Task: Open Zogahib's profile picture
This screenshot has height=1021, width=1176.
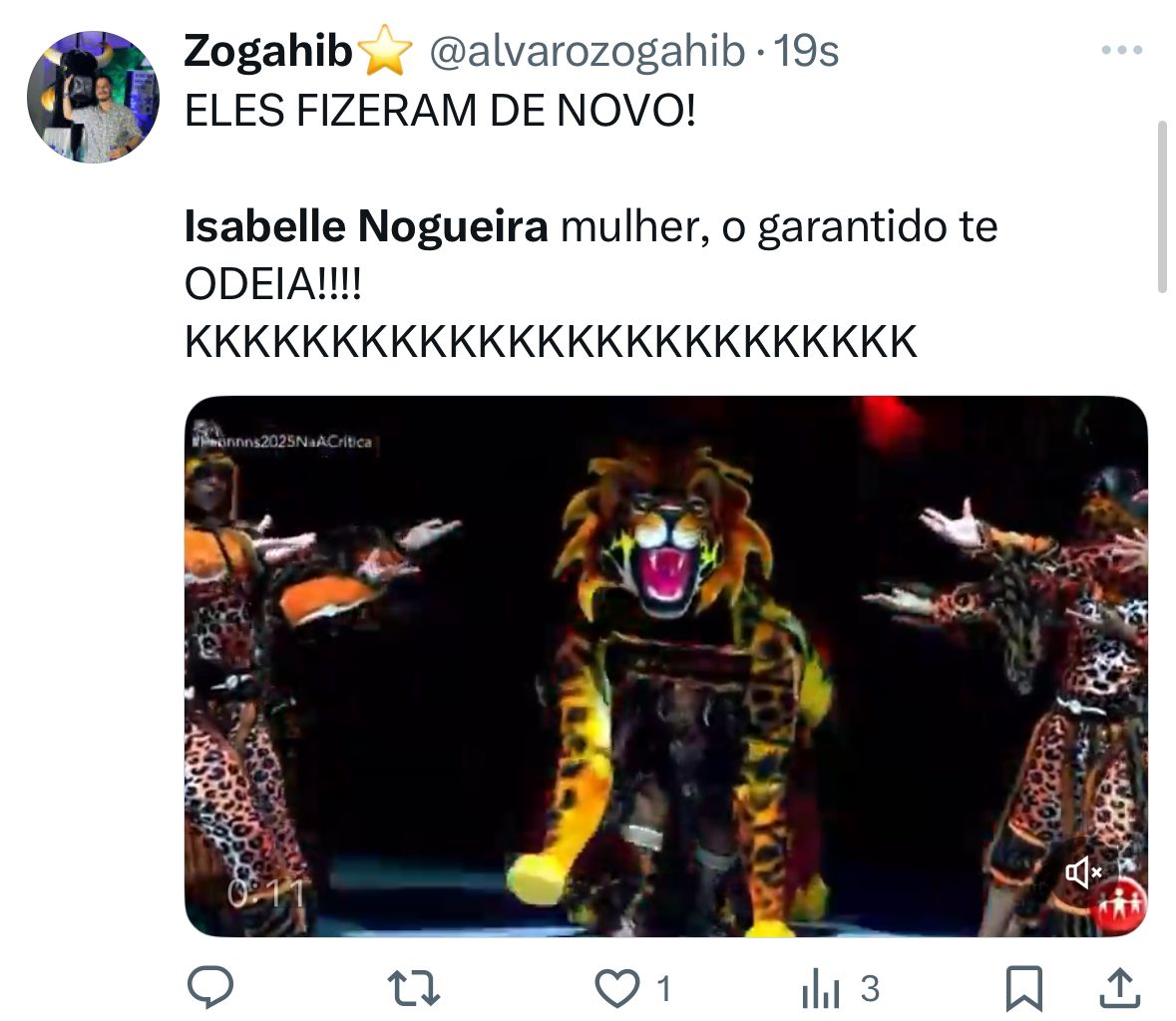Action: pos(93,97)
